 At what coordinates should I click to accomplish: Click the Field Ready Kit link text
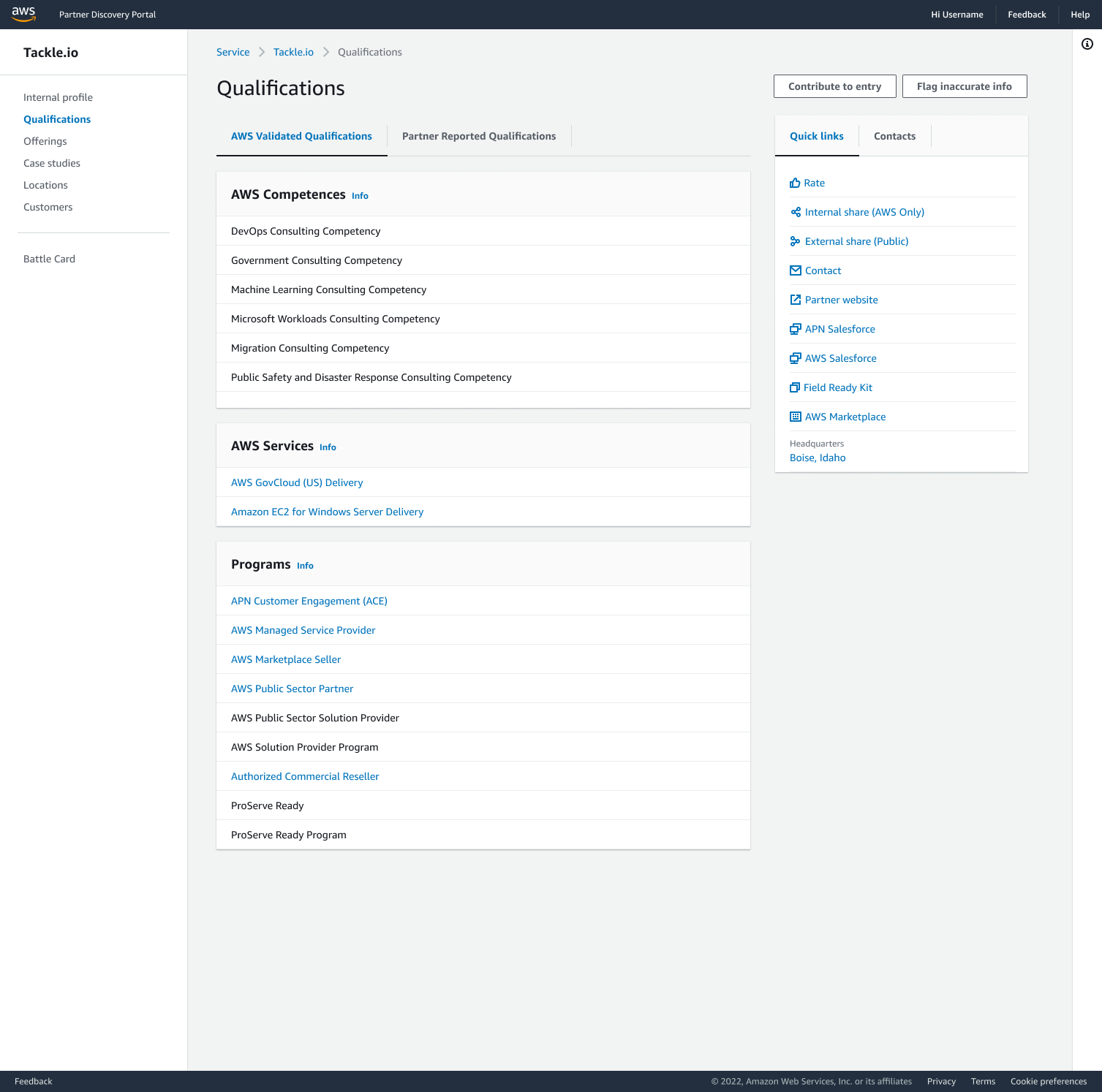(x=837, y=387)
